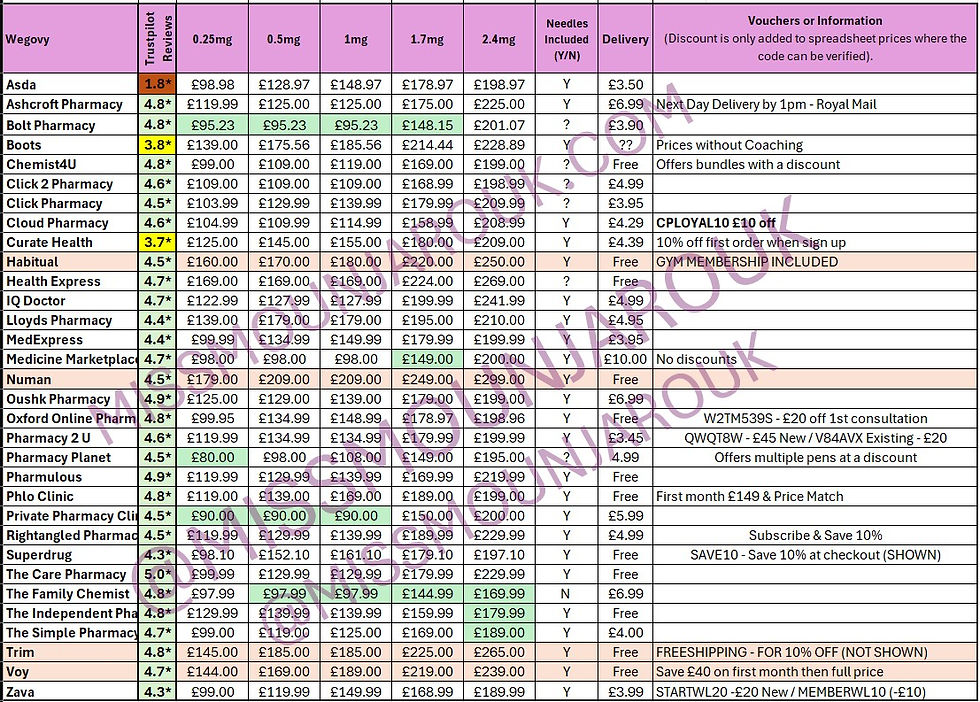Click The Family Chemist needles N cell
The height and width of the screenshot is (702, 980).
coord(566,593)
